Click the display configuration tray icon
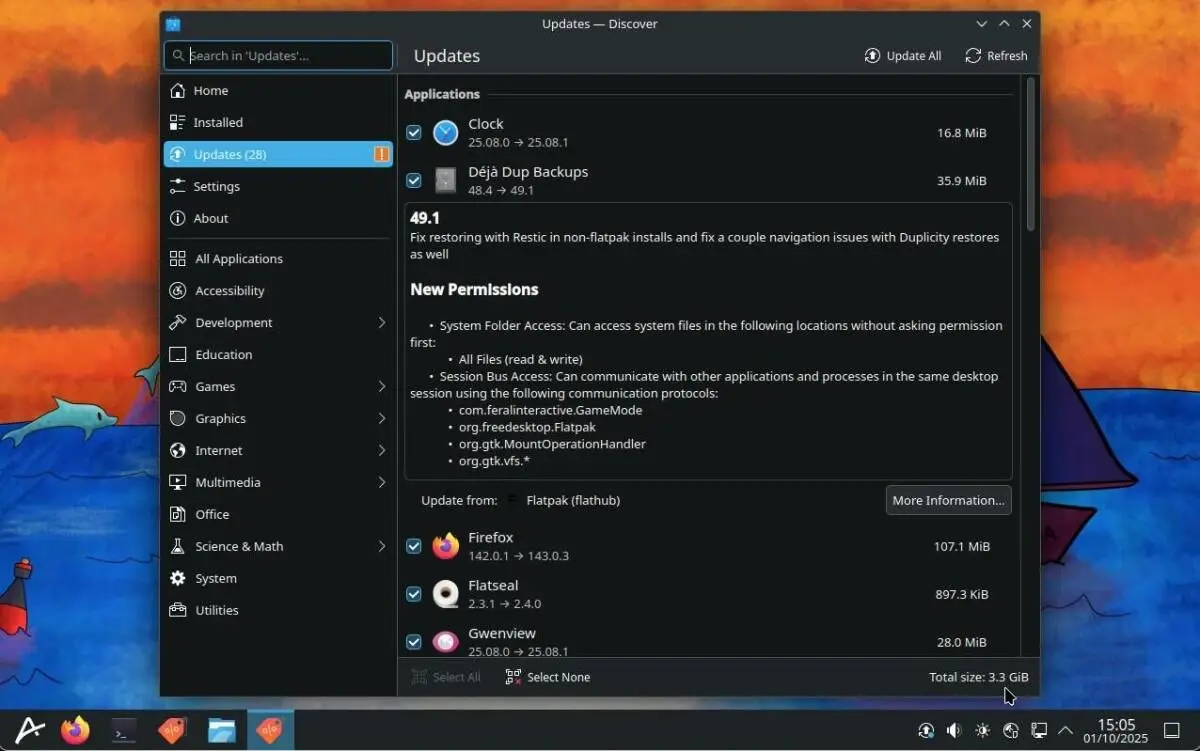 [x=1038, y=731]
